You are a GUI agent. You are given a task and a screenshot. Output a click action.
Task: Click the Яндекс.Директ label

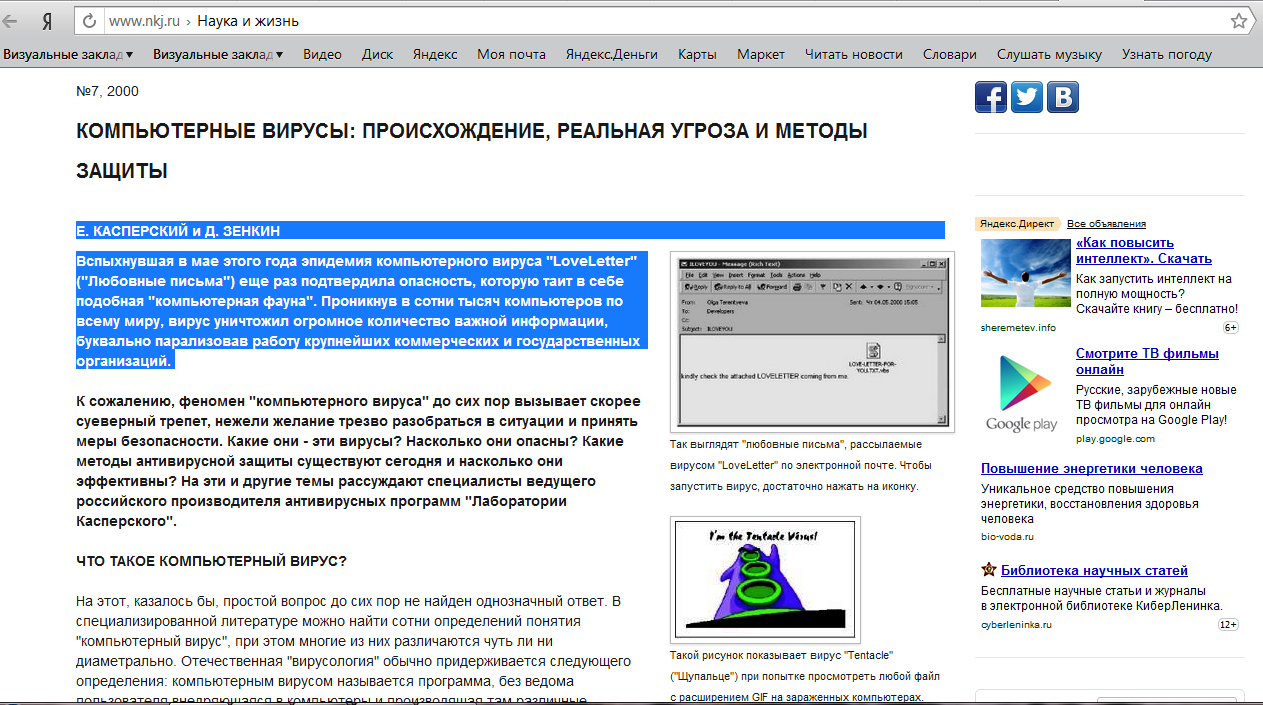(1018, 223)
